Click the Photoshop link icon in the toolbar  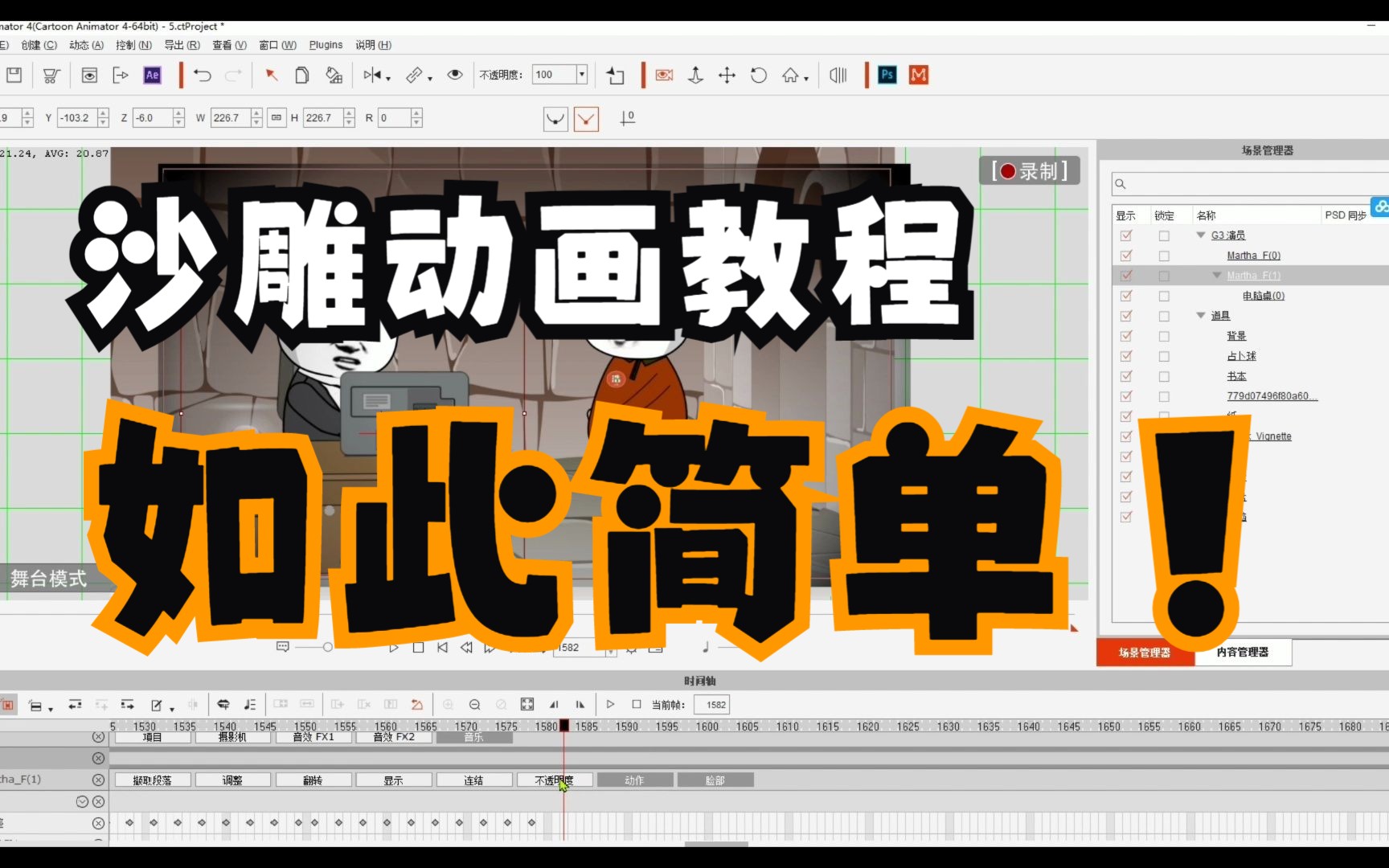coord(887,75)
